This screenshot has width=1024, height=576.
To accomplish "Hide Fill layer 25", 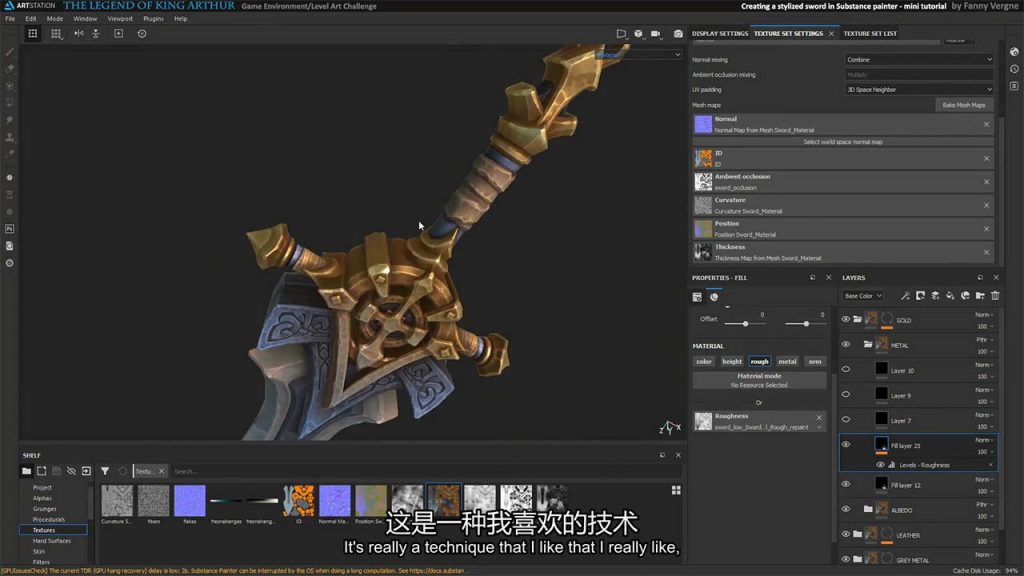I will (x=846, y=445).
